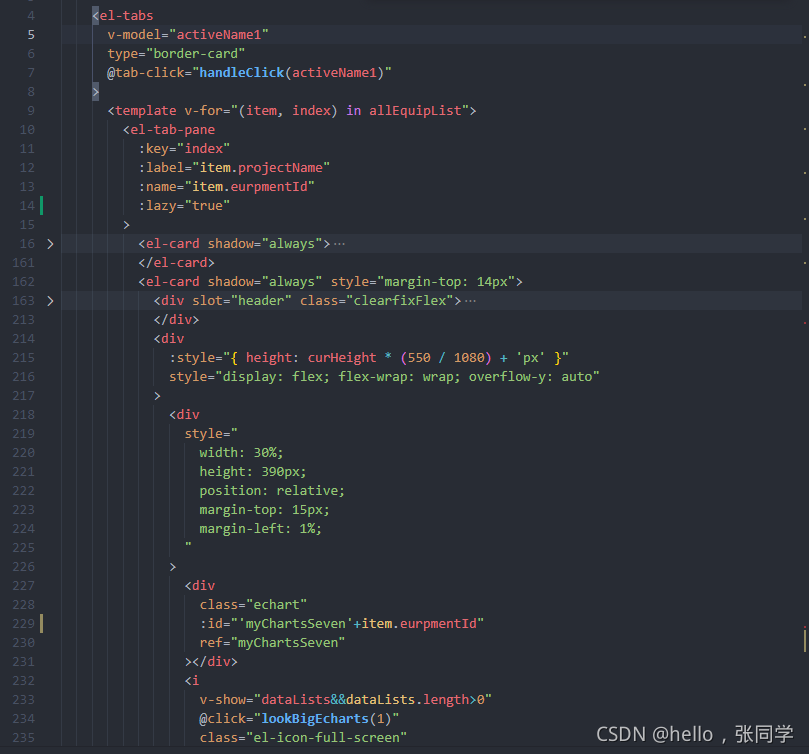The width and height of the screenshot is (809, 754).
Task: Click :key="index" attribute
Action: click(x=184, y=149)
